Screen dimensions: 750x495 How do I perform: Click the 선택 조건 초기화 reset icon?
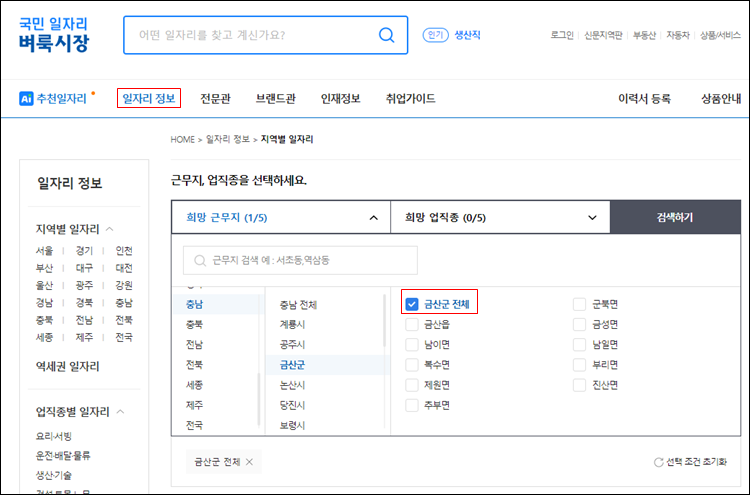pos(658,462)
